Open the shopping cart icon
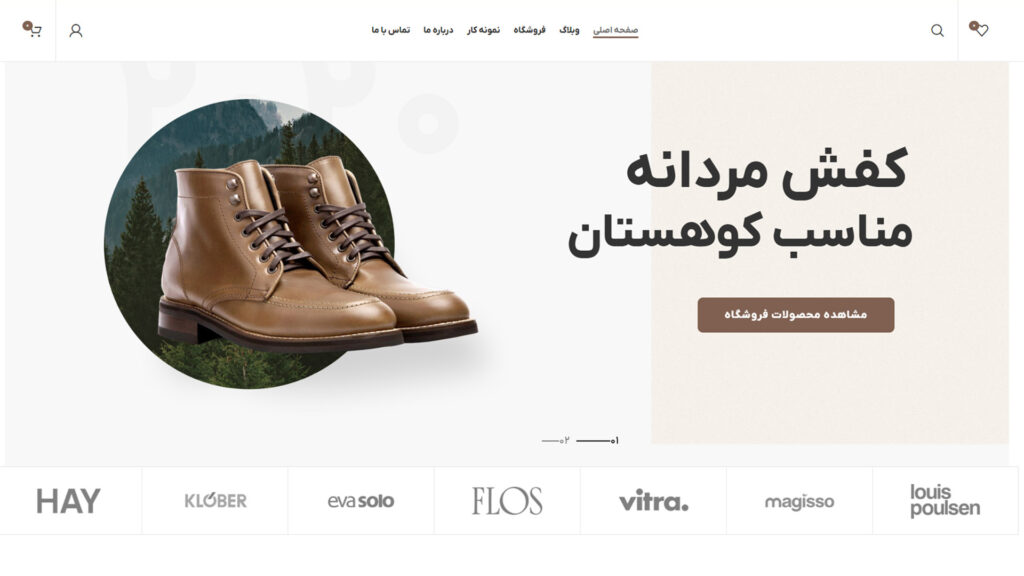The image size is (1024, 576). [x=33, y=29]
